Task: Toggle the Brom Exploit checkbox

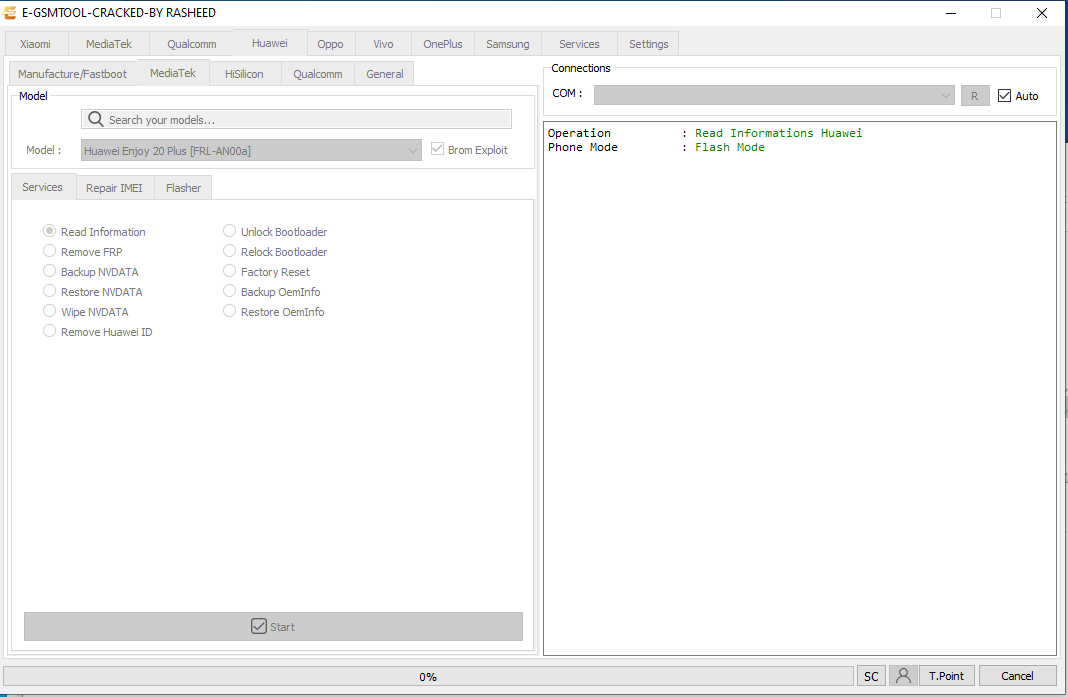Action: pos(437,149)
